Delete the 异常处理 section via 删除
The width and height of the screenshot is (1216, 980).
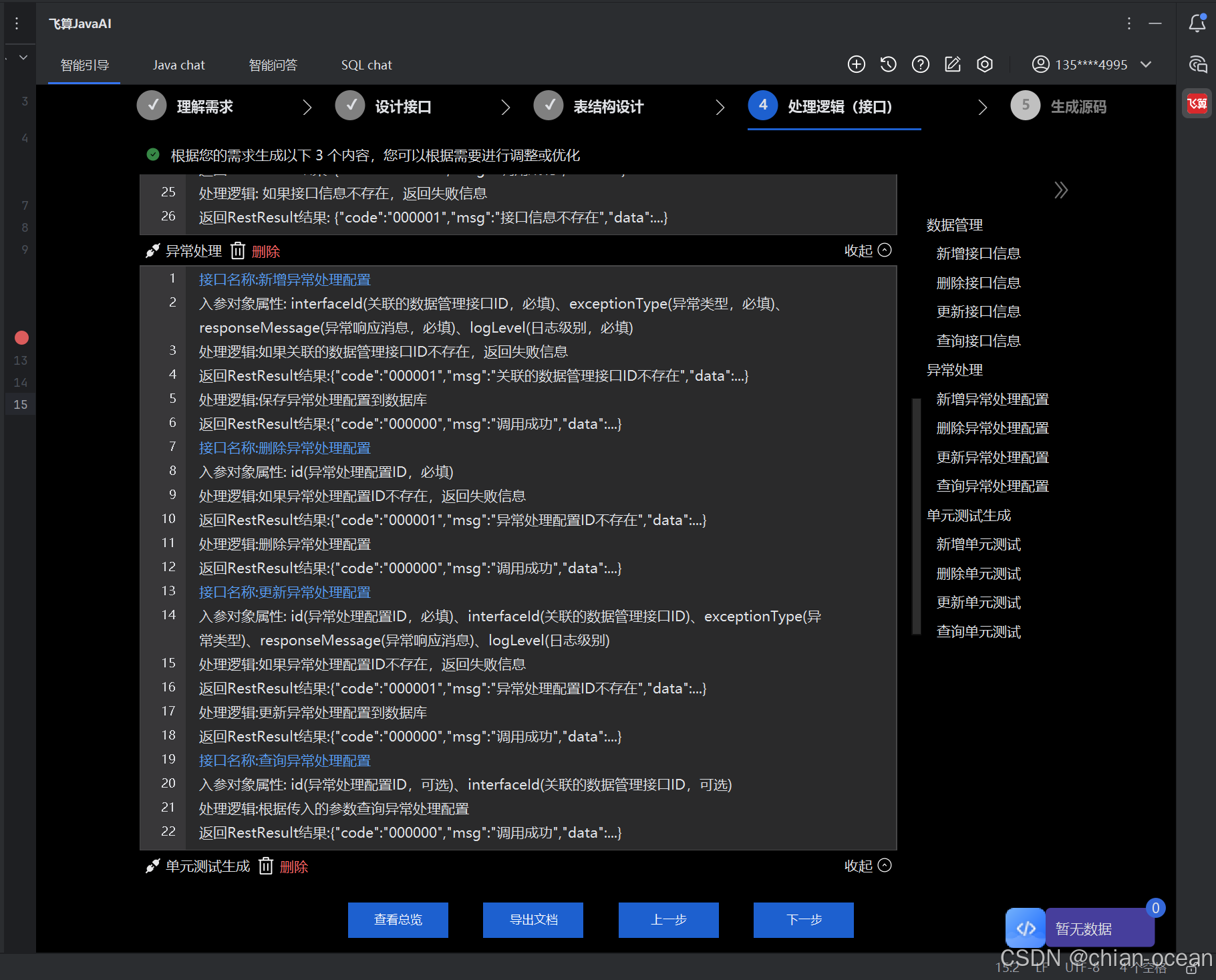point(265,251)
